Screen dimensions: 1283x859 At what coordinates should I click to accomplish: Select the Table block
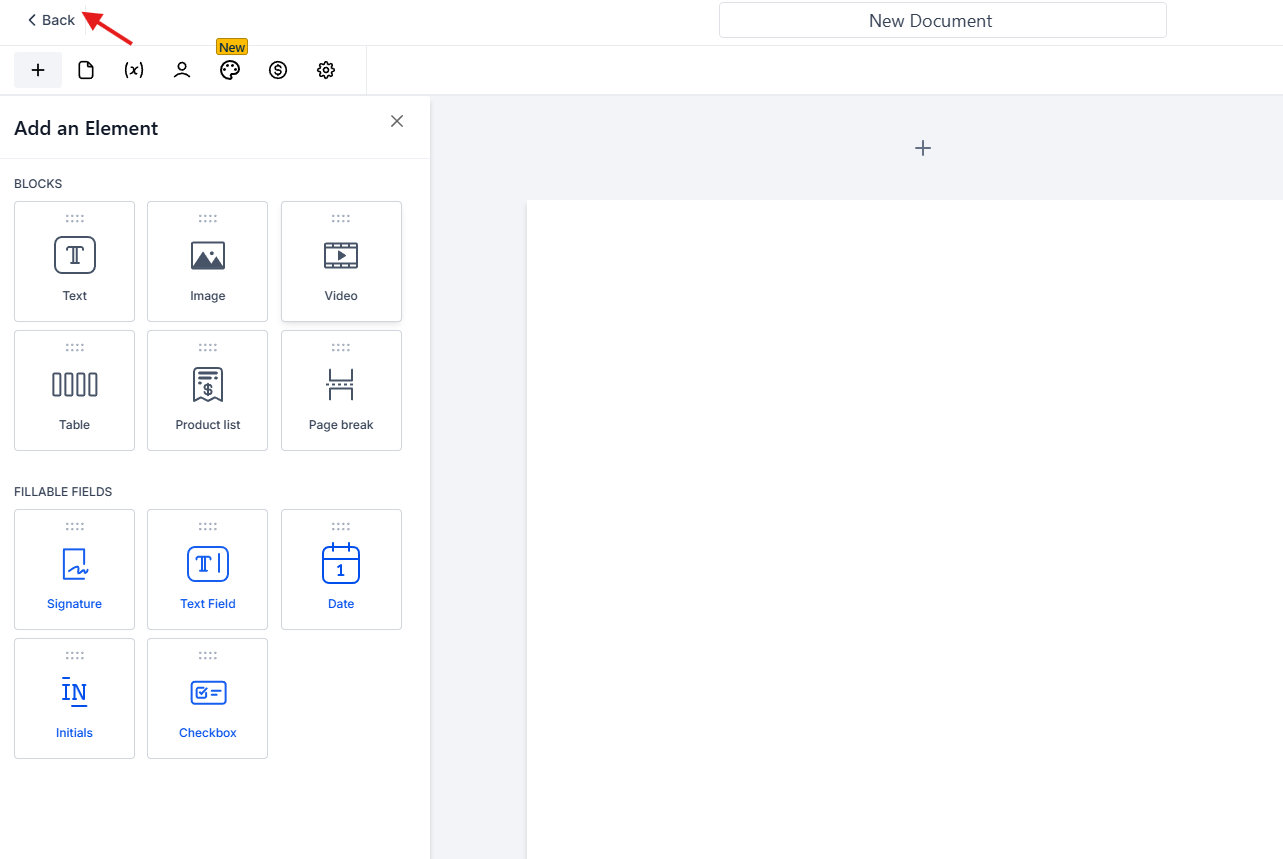pos(75,390)
